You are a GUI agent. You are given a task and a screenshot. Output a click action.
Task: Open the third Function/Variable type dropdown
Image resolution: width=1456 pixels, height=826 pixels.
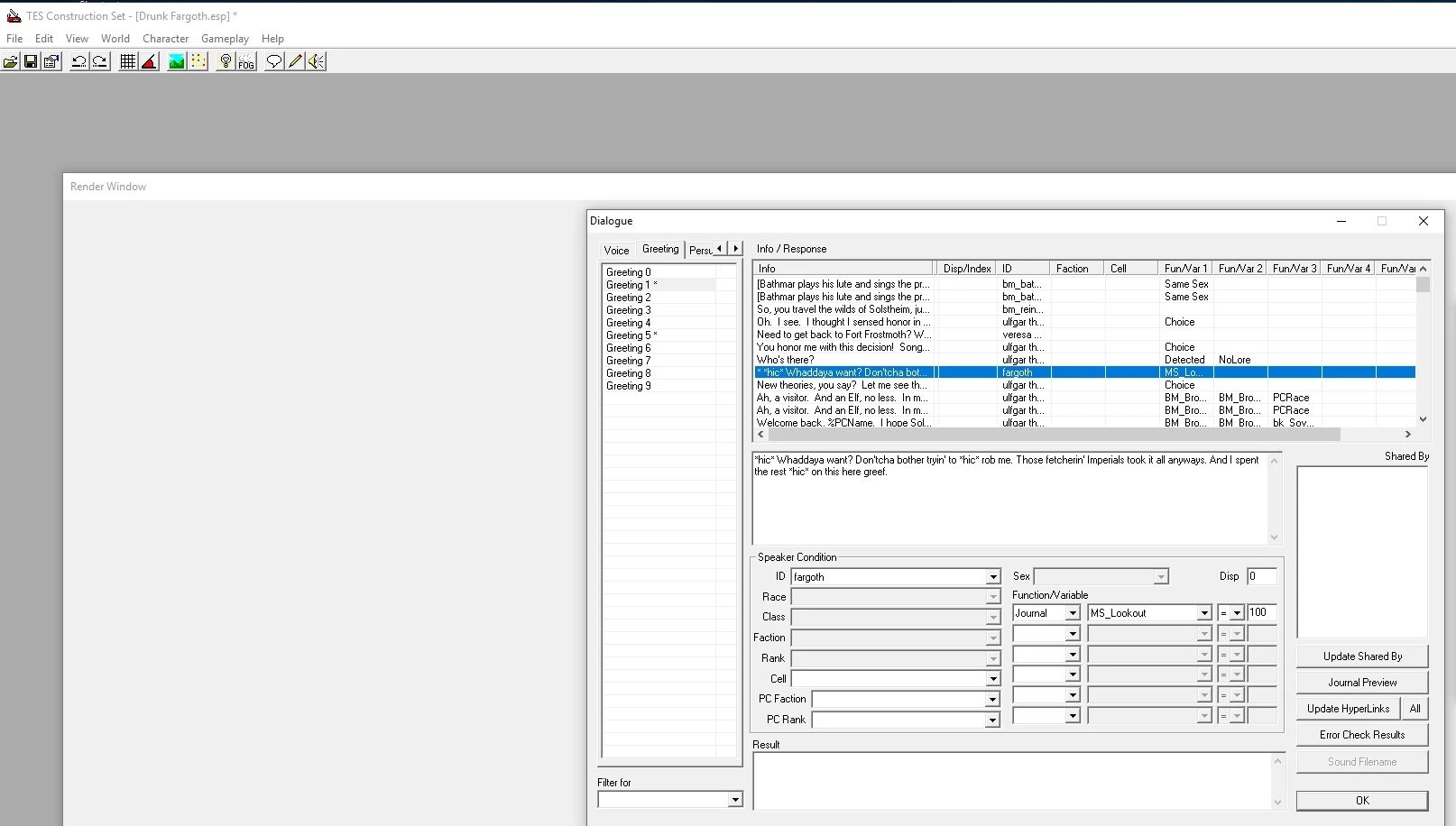tap(1073, 655)
